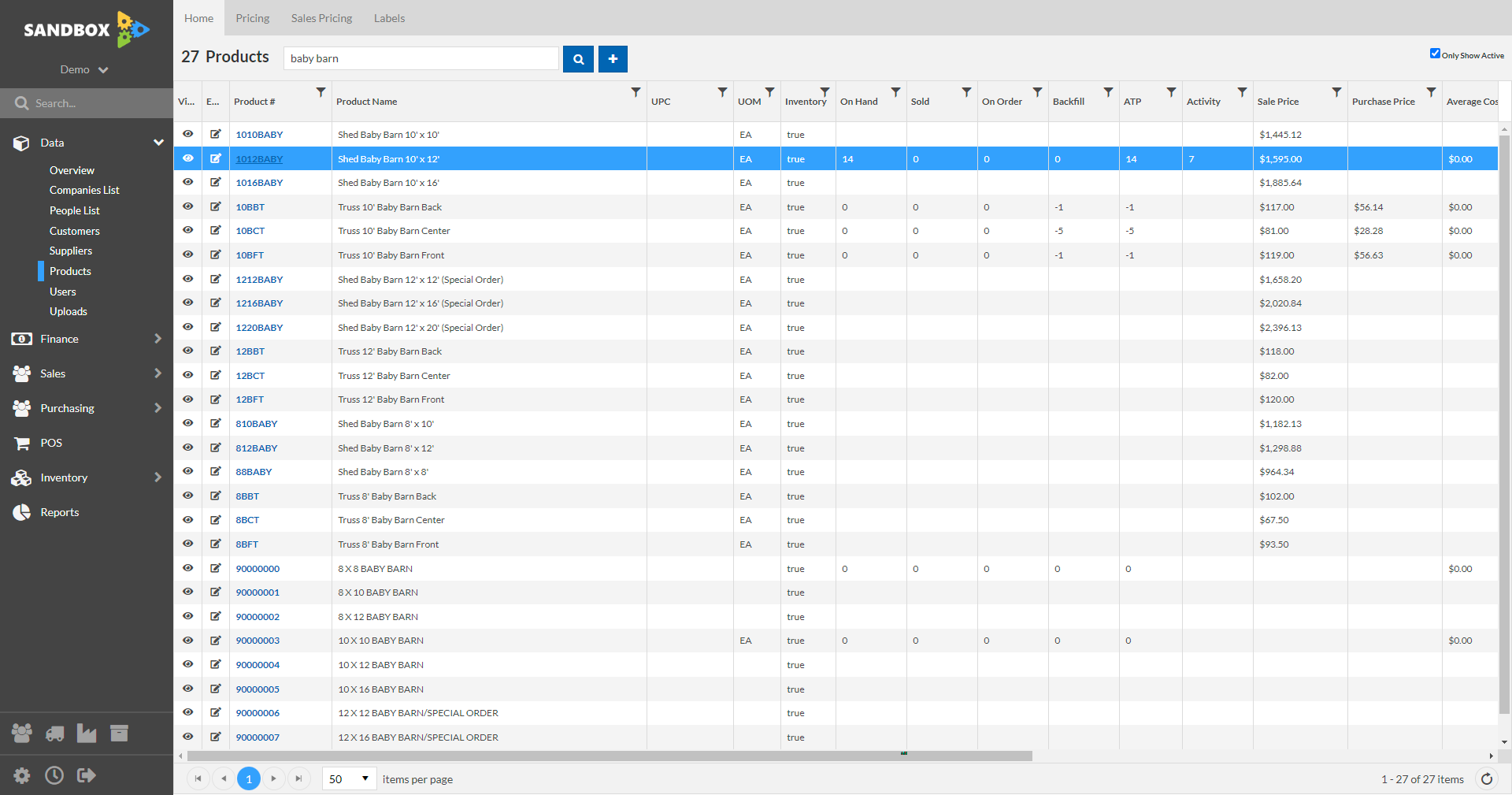Viewport: 1512px width, 795px height.
Task: Open the Inventory column filter dropdown
Action: coord(825,92)
